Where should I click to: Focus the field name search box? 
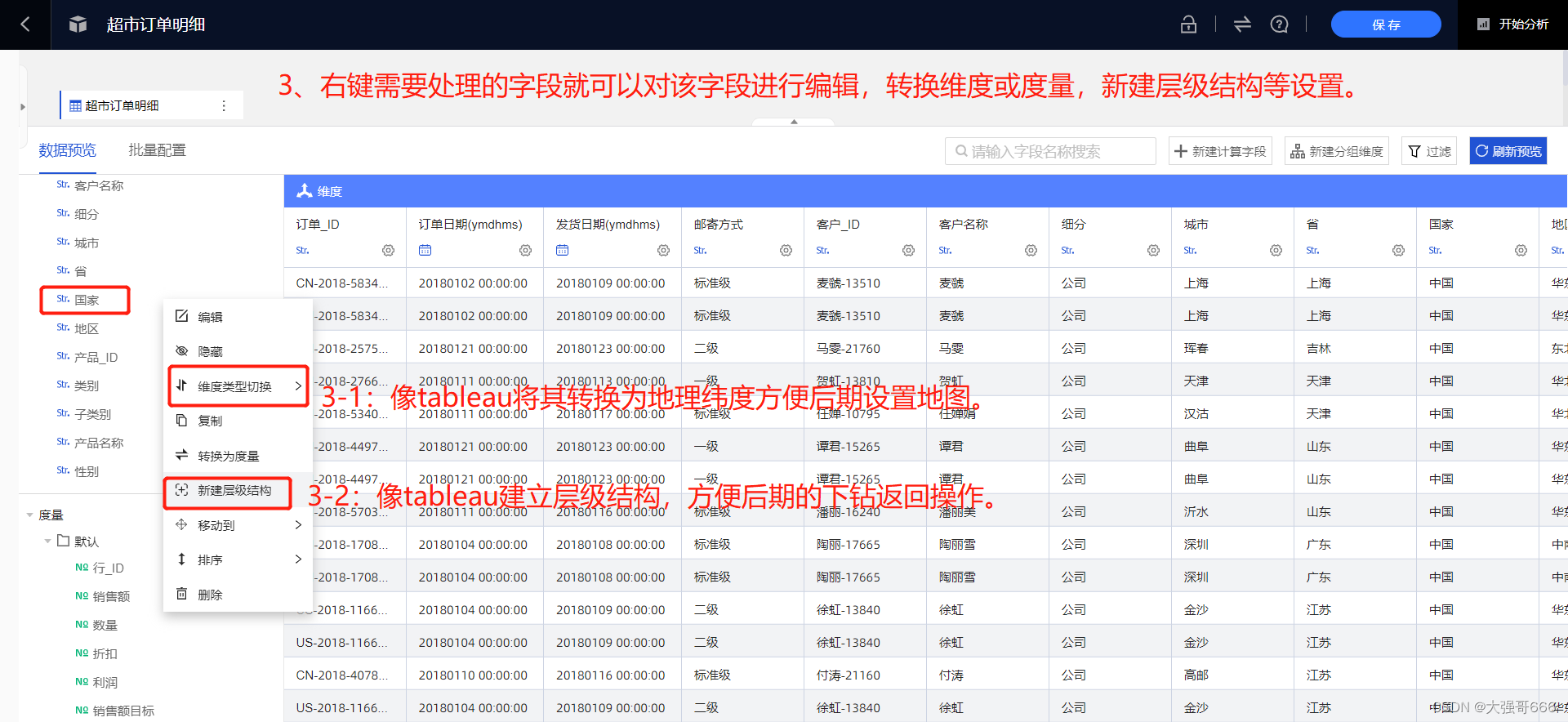point(1050,151)
